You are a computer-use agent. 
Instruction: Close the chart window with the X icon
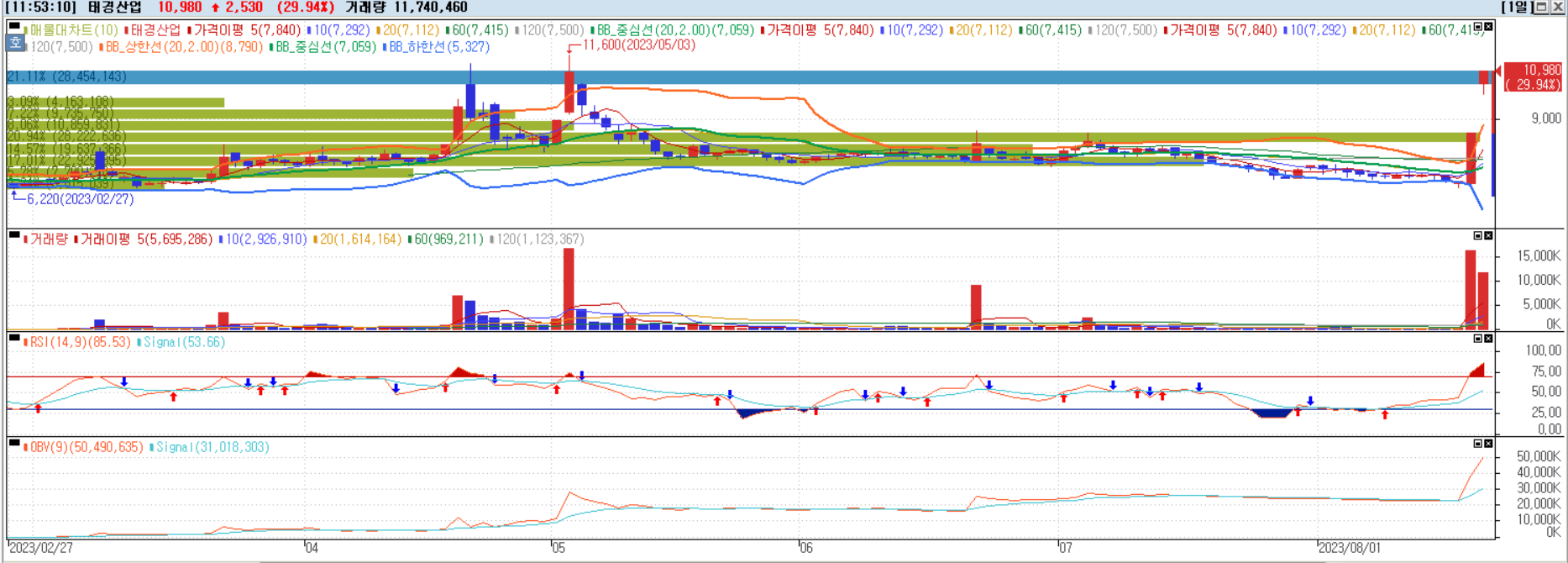pyautogui.click(x=1557, y=7)
